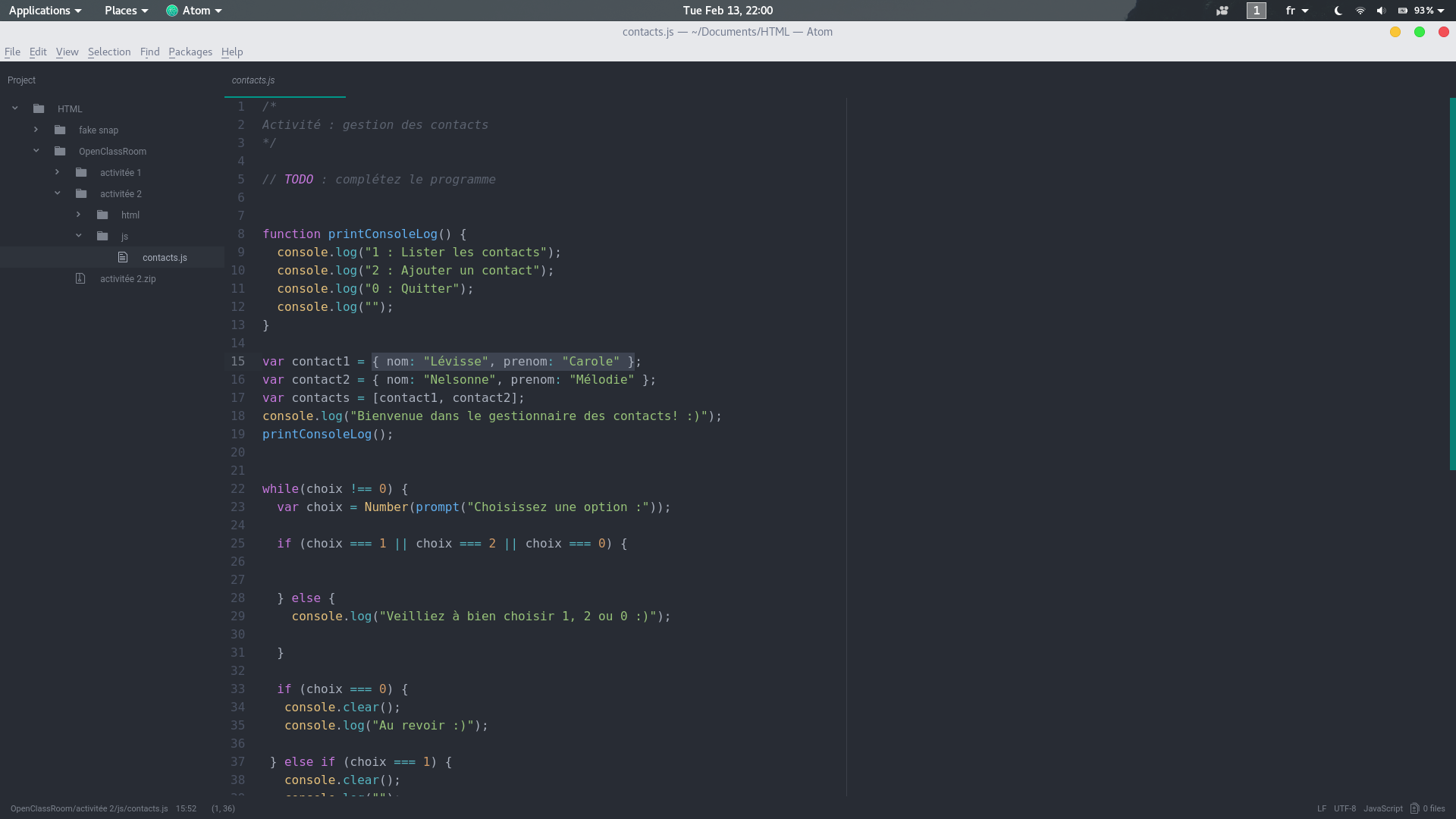Switch to the contacts.js editor tab

[x=253, y=80]
